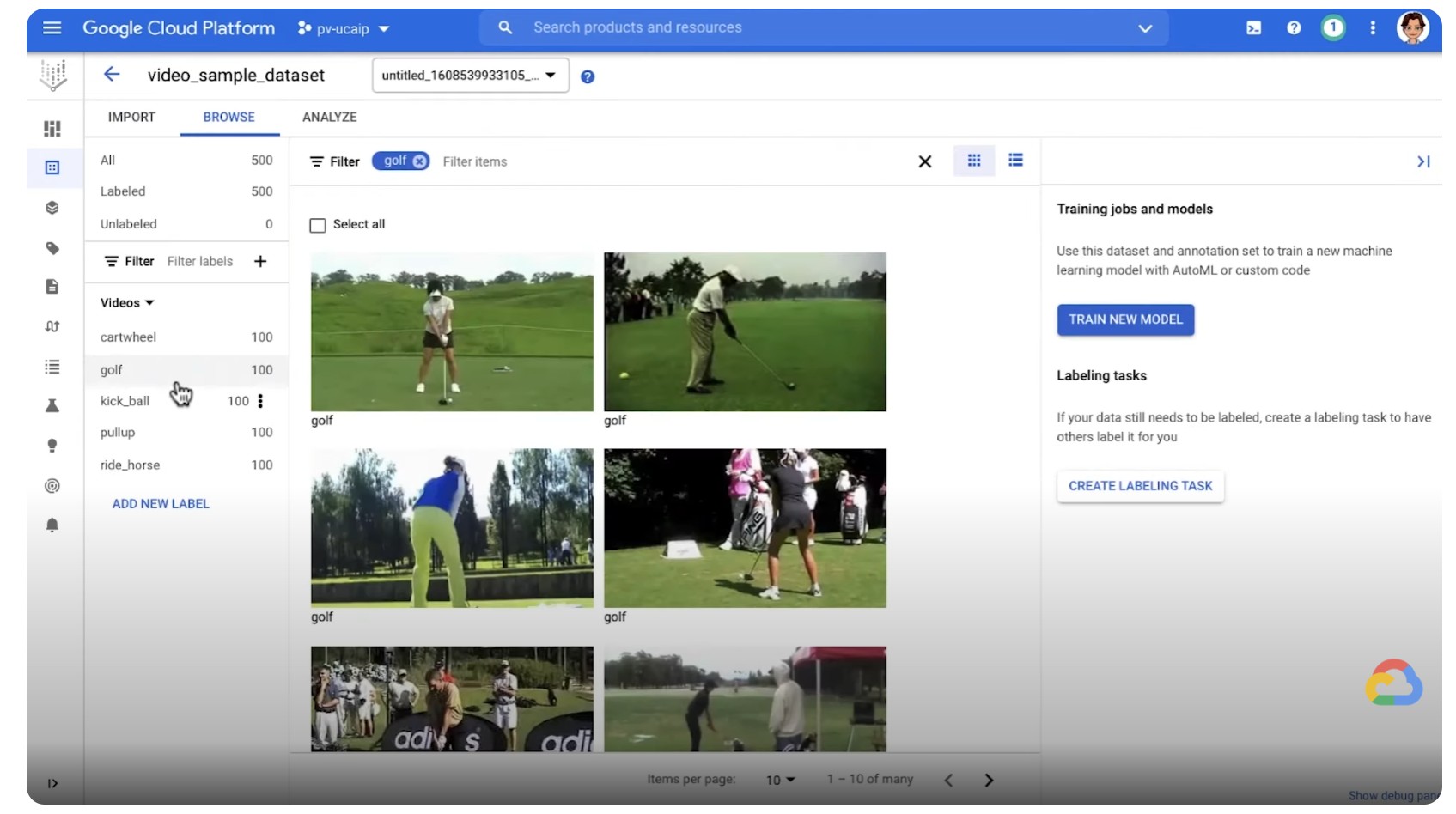Expand the annotation set dropdown
Screen dimensions: 1456x814
tap(470, 76)
